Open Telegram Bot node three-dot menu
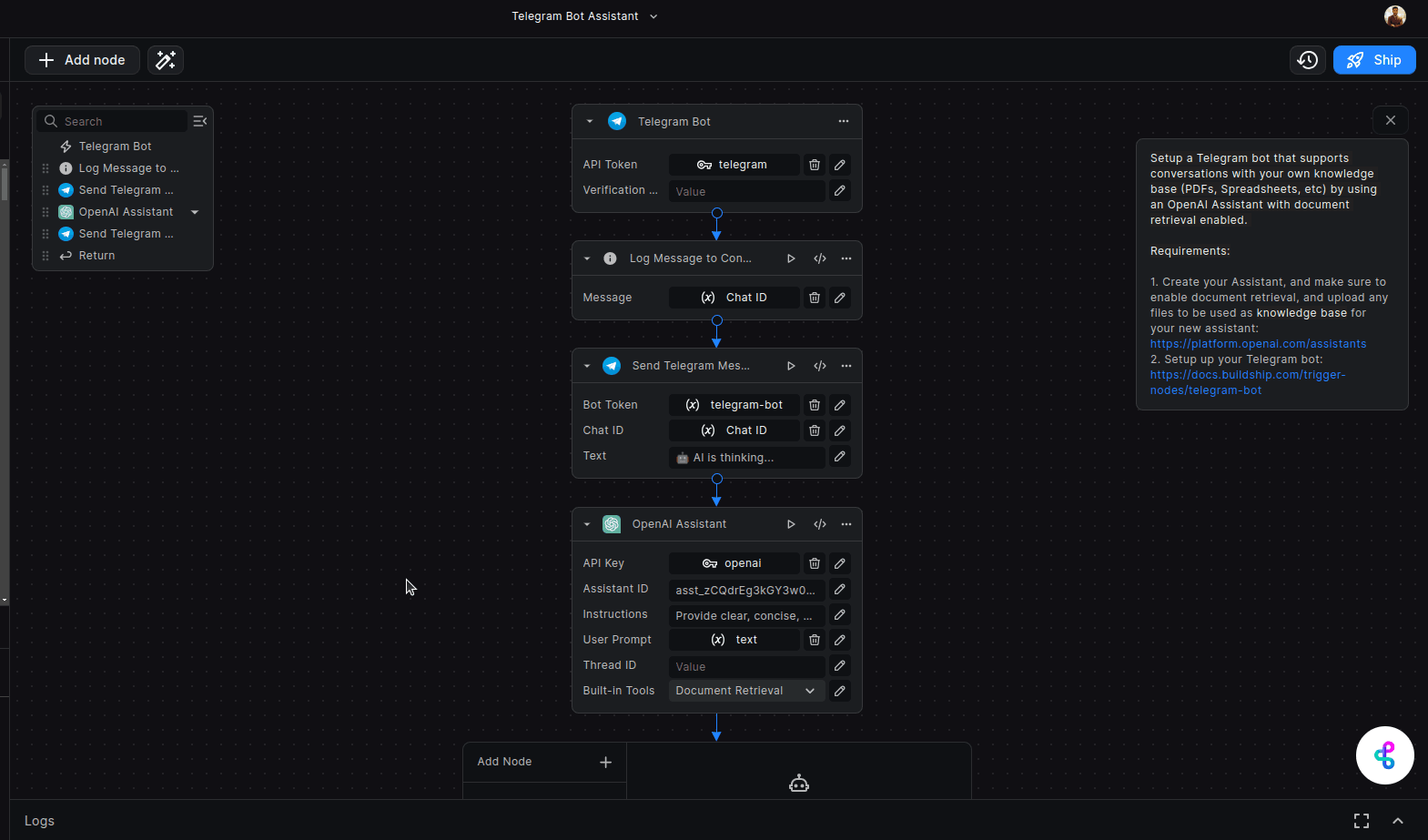The image size is (1428, 840). pyautogui.click(x=844, y=121)
